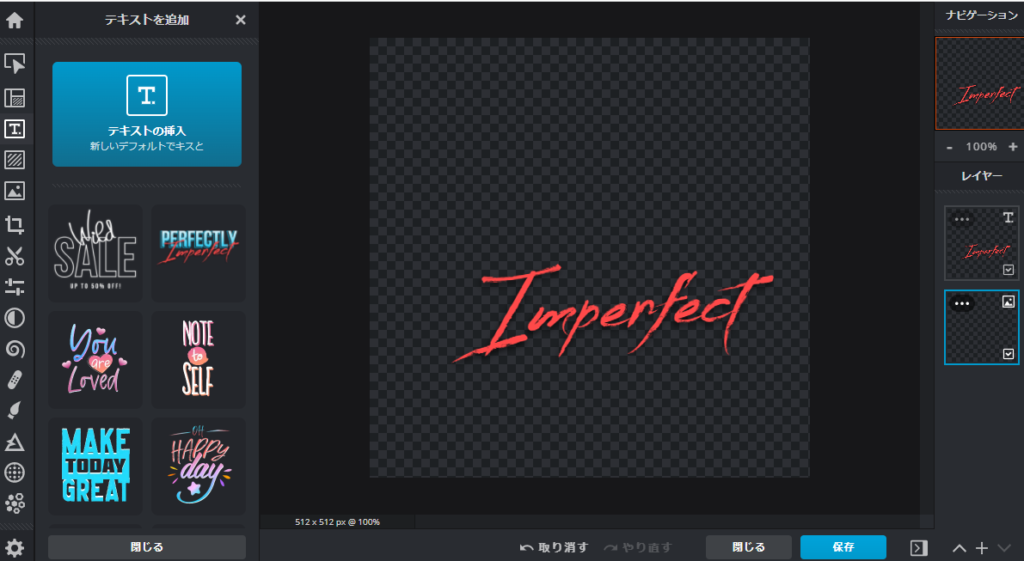Open settings gear at bottom left
Image resolution: width=1024 pixels, height=561 pixels.
pos(14,547)
